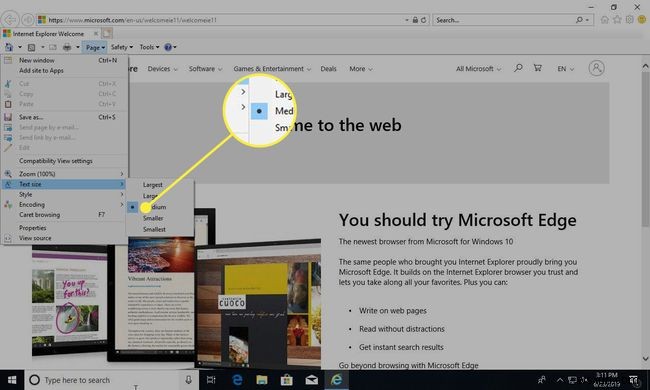Click the taskbar clock showing 3:11 PM
This screenshot has height=390, width=650.
pyautogui.click(x=607, y=380)
